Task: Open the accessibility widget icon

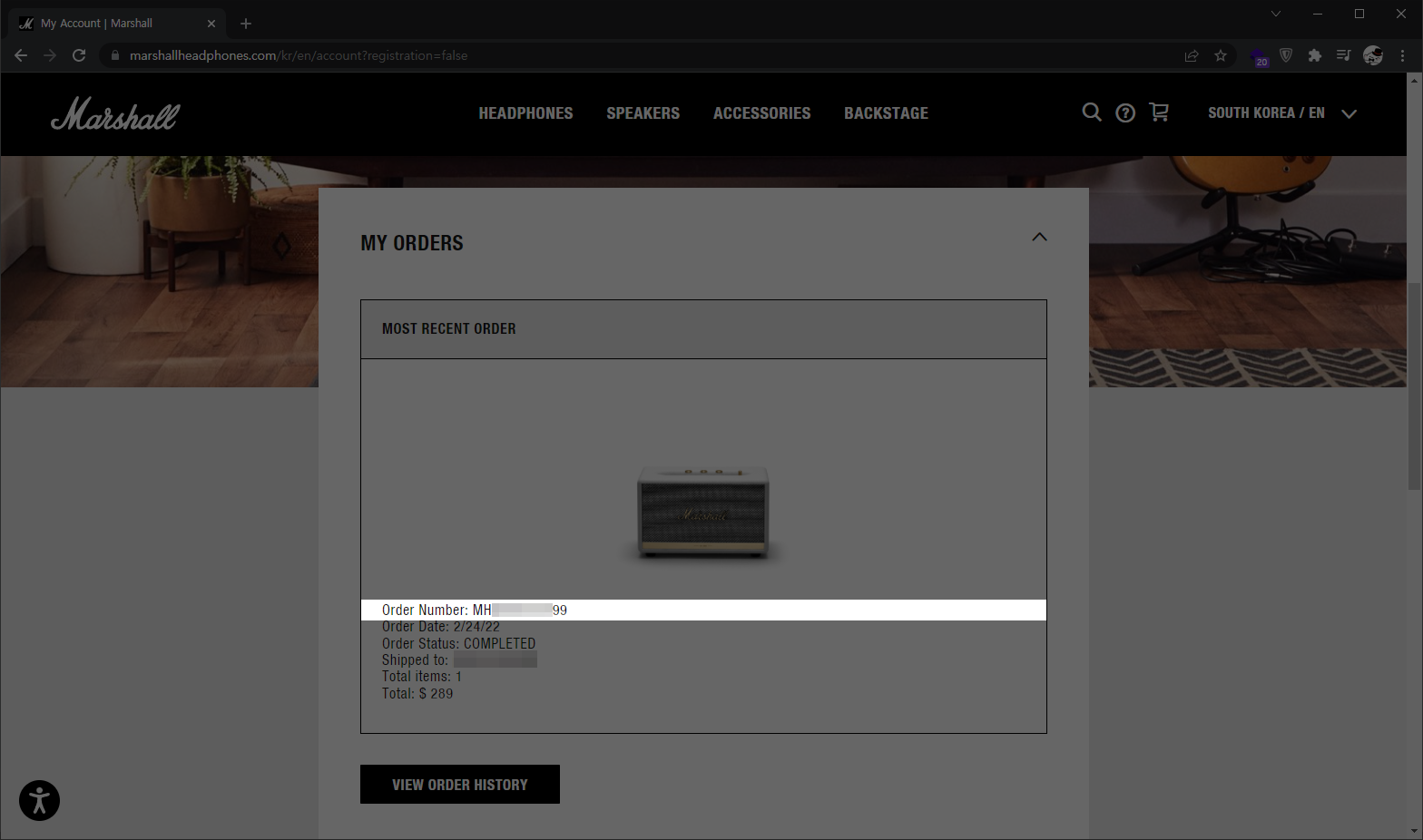Action: pyautogui.click(x=39, y=800)
